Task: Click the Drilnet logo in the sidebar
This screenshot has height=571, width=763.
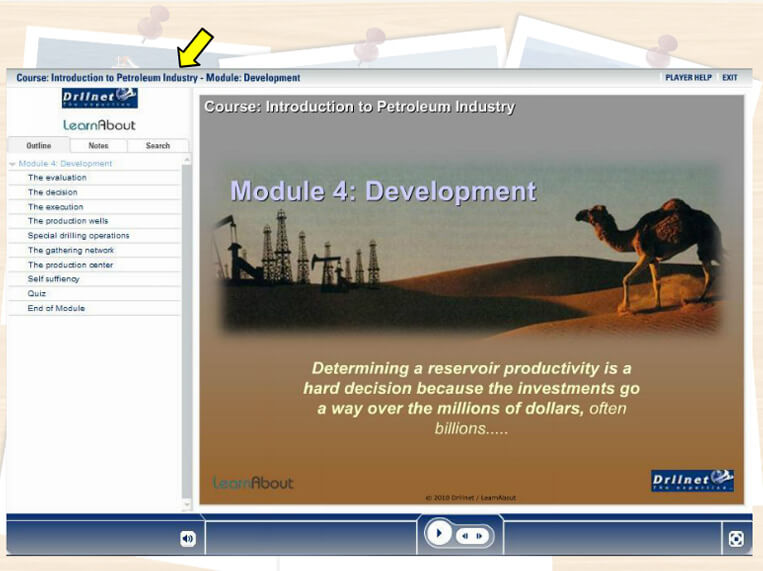Action: pyautogui.click(x=99, y=98)
